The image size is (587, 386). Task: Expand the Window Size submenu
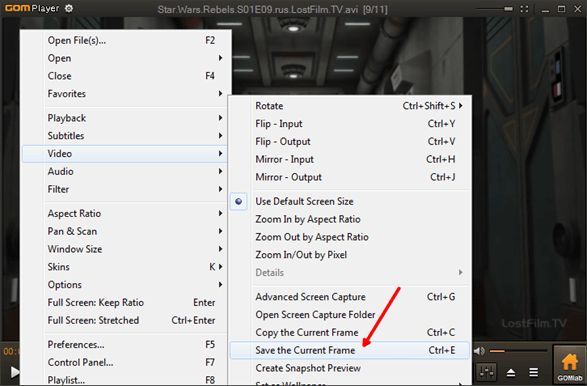125,249
